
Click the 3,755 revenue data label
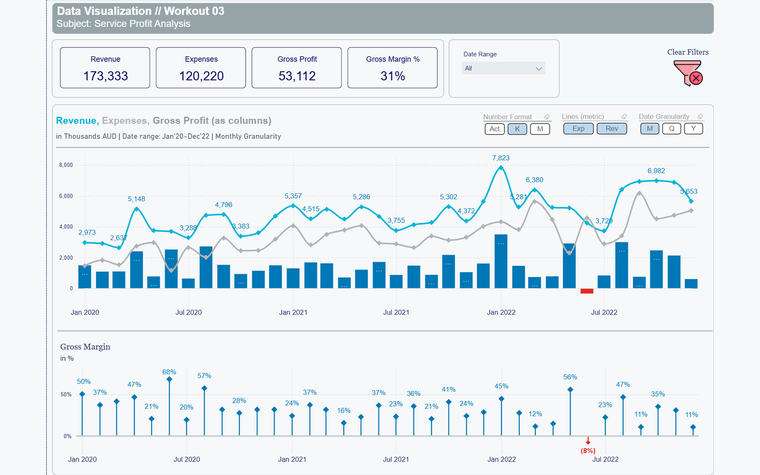tap(396, 221)
